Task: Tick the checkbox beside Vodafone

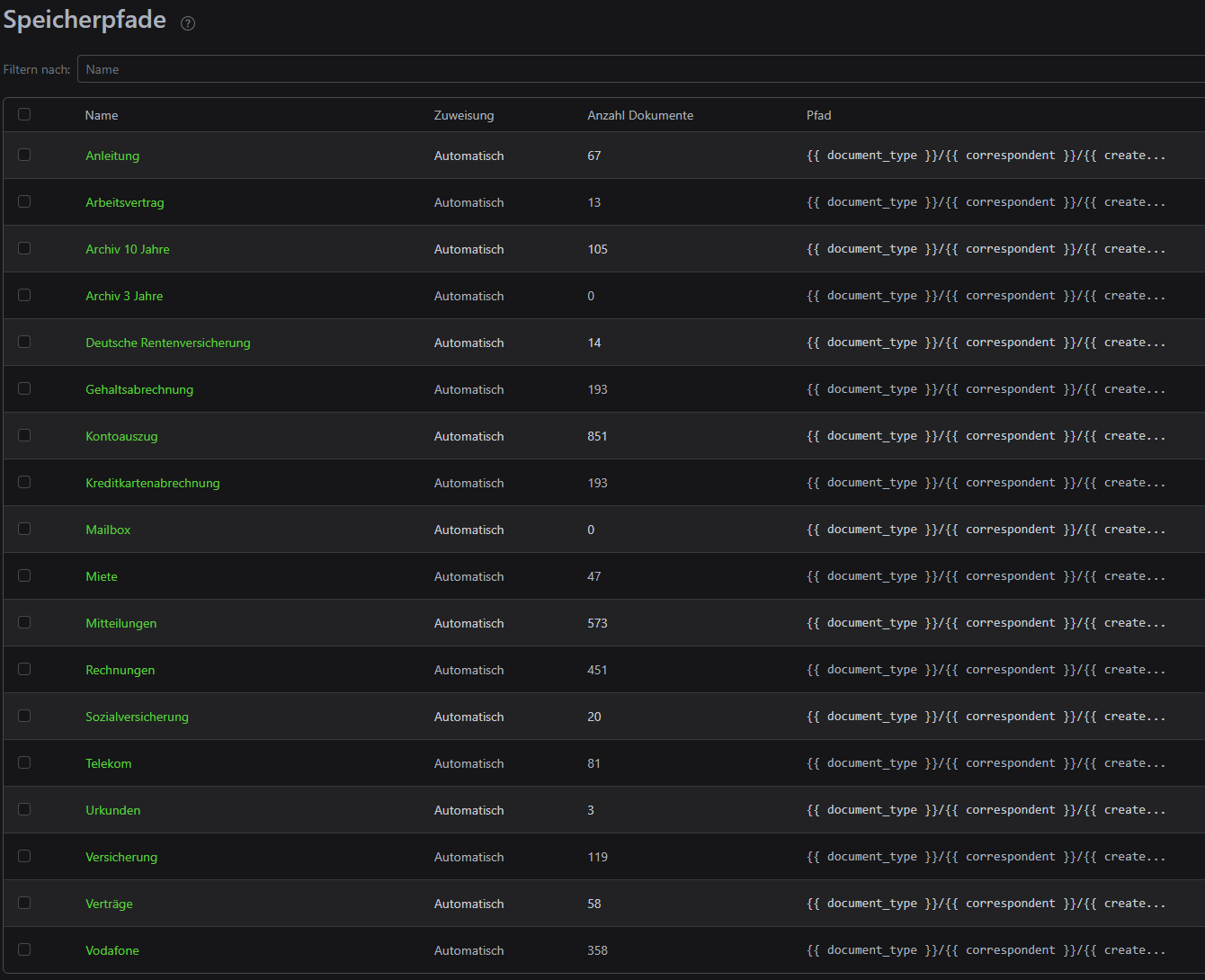Action: [24, 949]
